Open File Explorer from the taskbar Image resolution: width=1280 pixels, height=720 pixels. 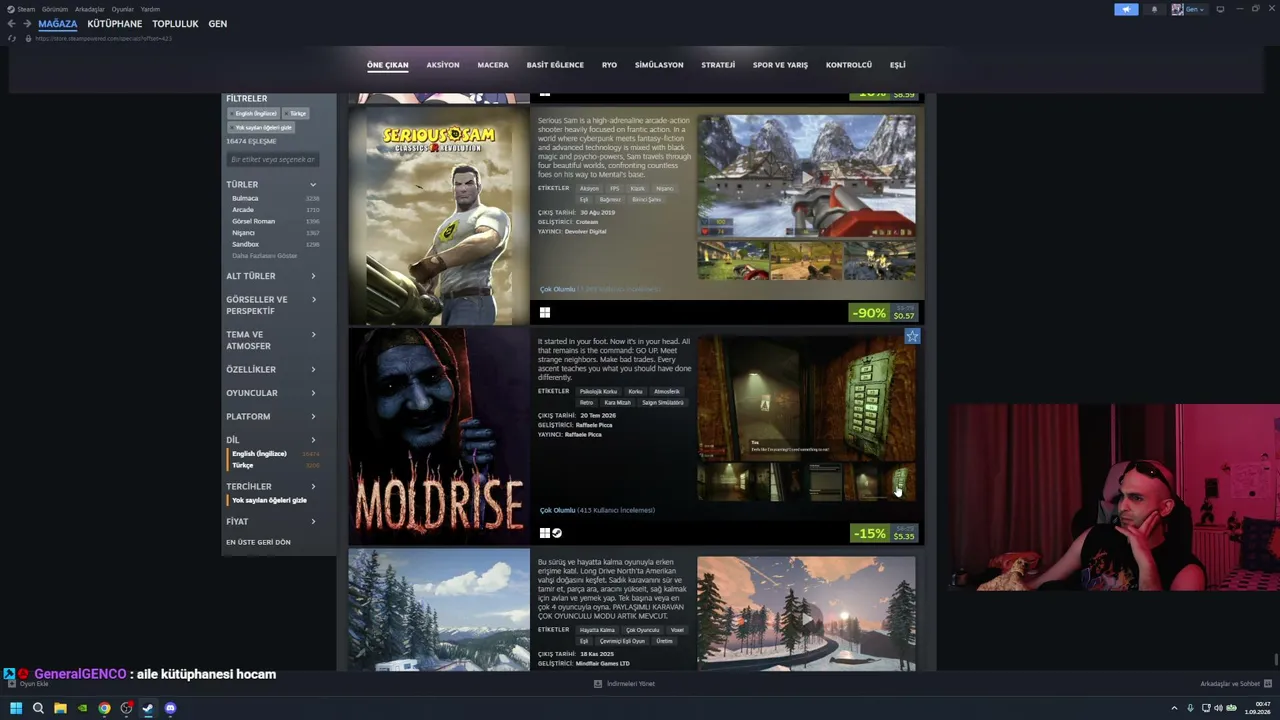point(60,708)
